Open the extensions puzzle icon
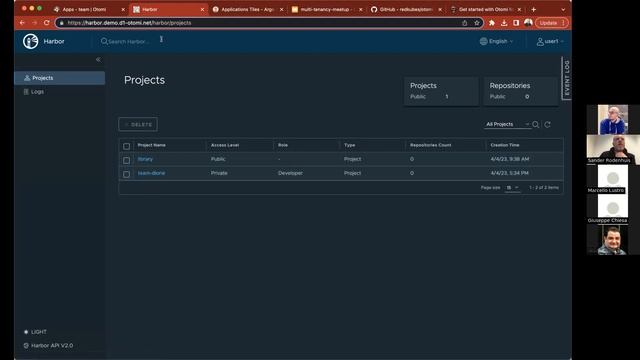 click(x=492, y=23)
